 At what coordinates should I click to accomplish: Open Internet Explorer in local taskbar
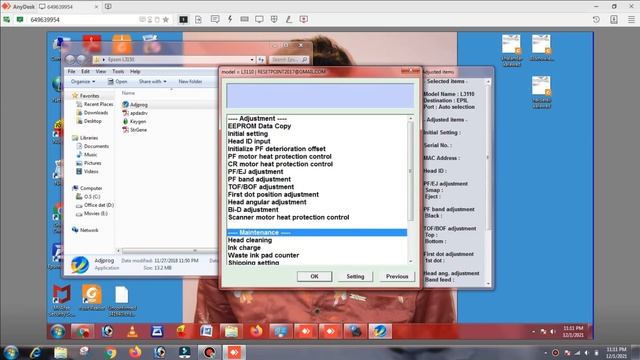(x=36, y=352)
